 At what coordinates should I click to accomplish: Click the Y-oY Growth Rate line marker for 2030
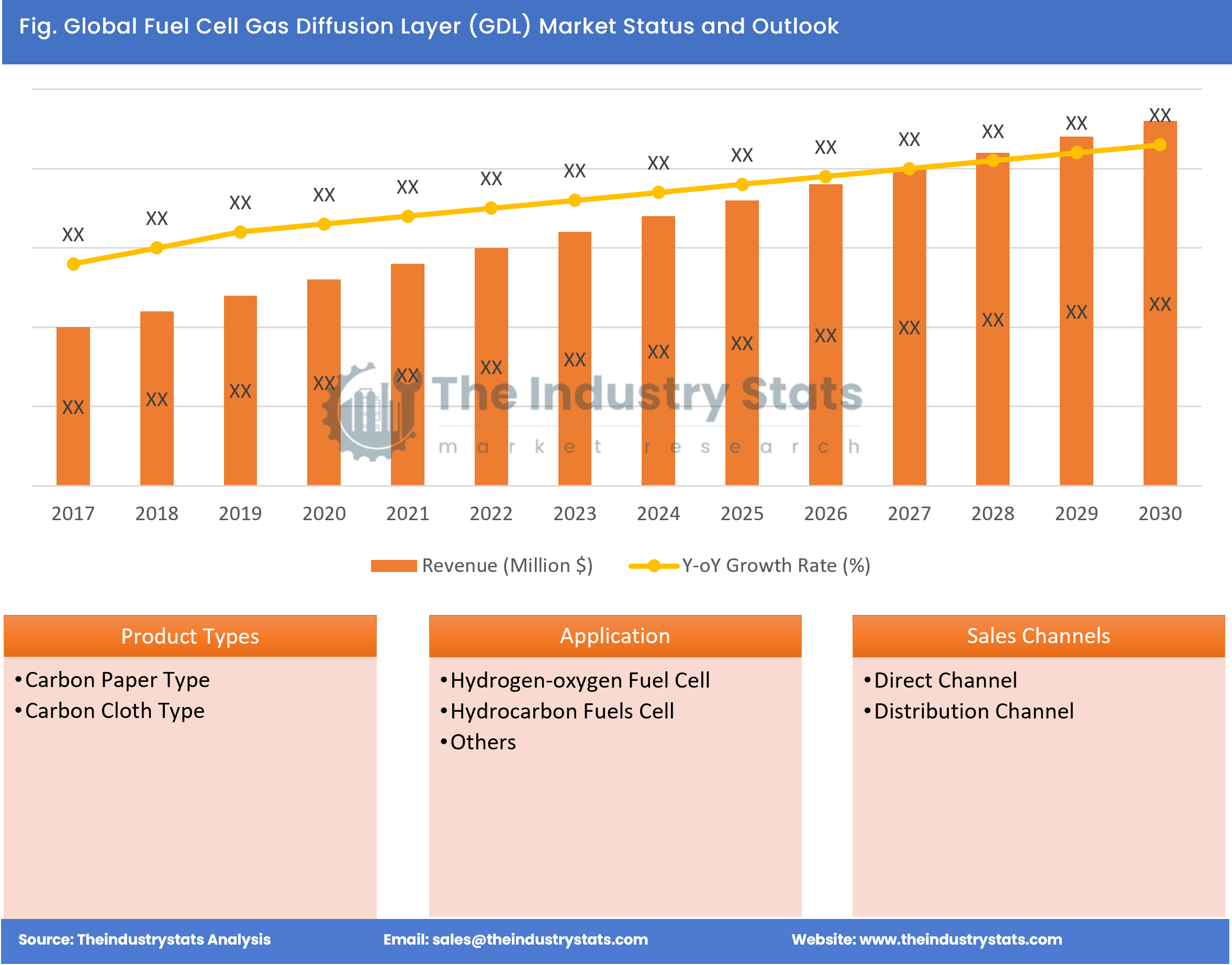(1161, 145)
